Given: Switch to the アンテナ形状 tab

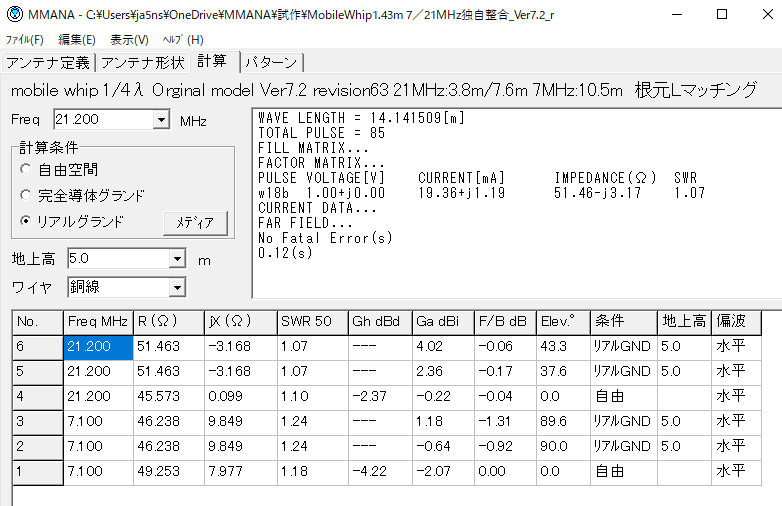Looking at the screenshot, I should point(143,63).
